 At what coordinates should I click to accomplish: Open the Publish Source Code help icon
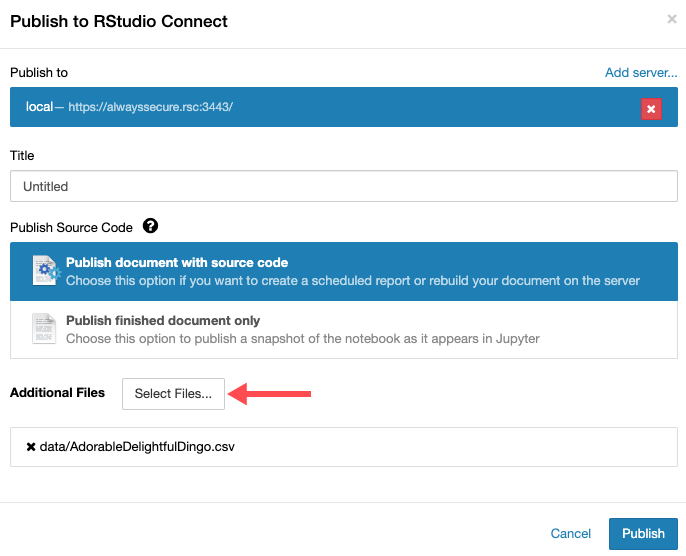(150, 226)
